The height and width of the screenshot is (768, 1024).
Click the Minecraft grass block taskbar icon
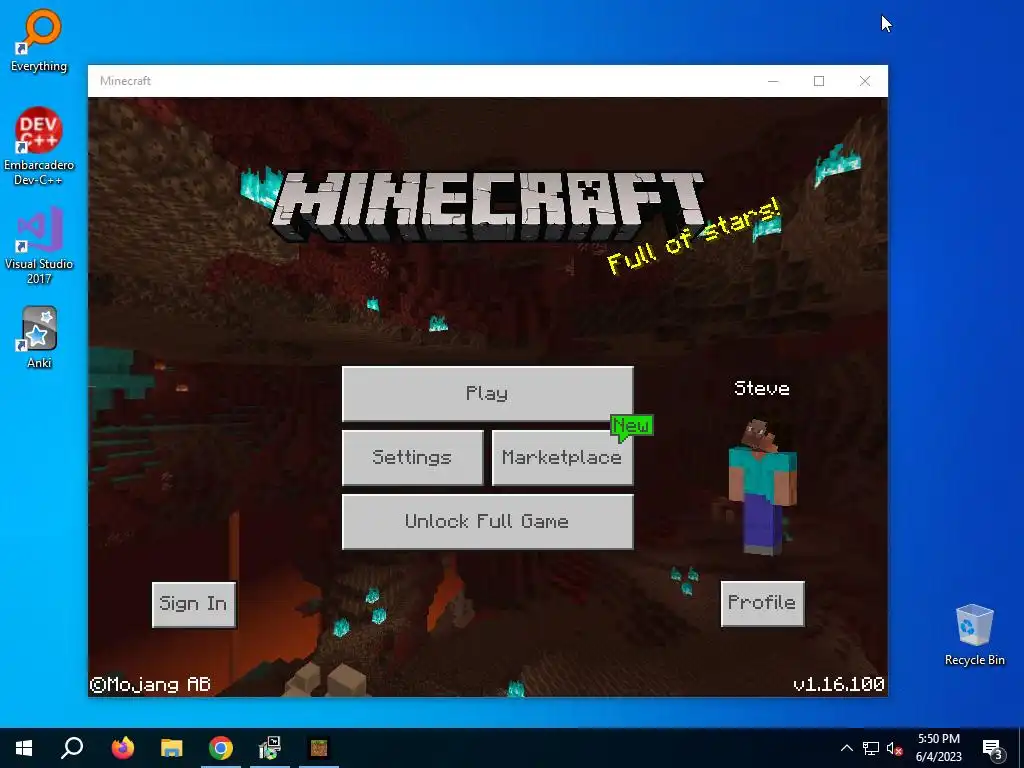pos(319,748)
